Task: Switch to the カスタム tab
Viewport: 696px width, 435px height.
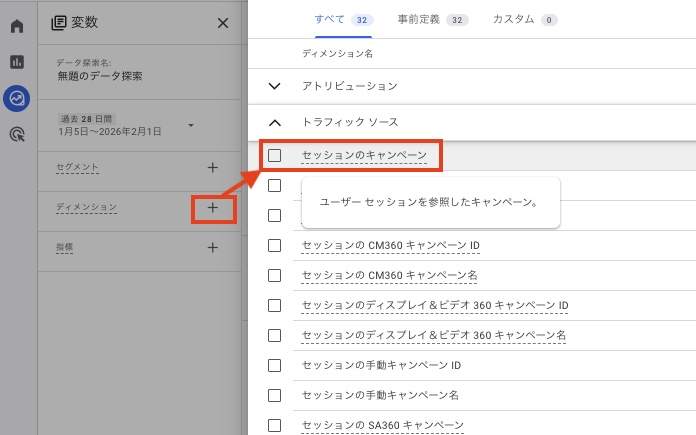Action: point(525,20)
